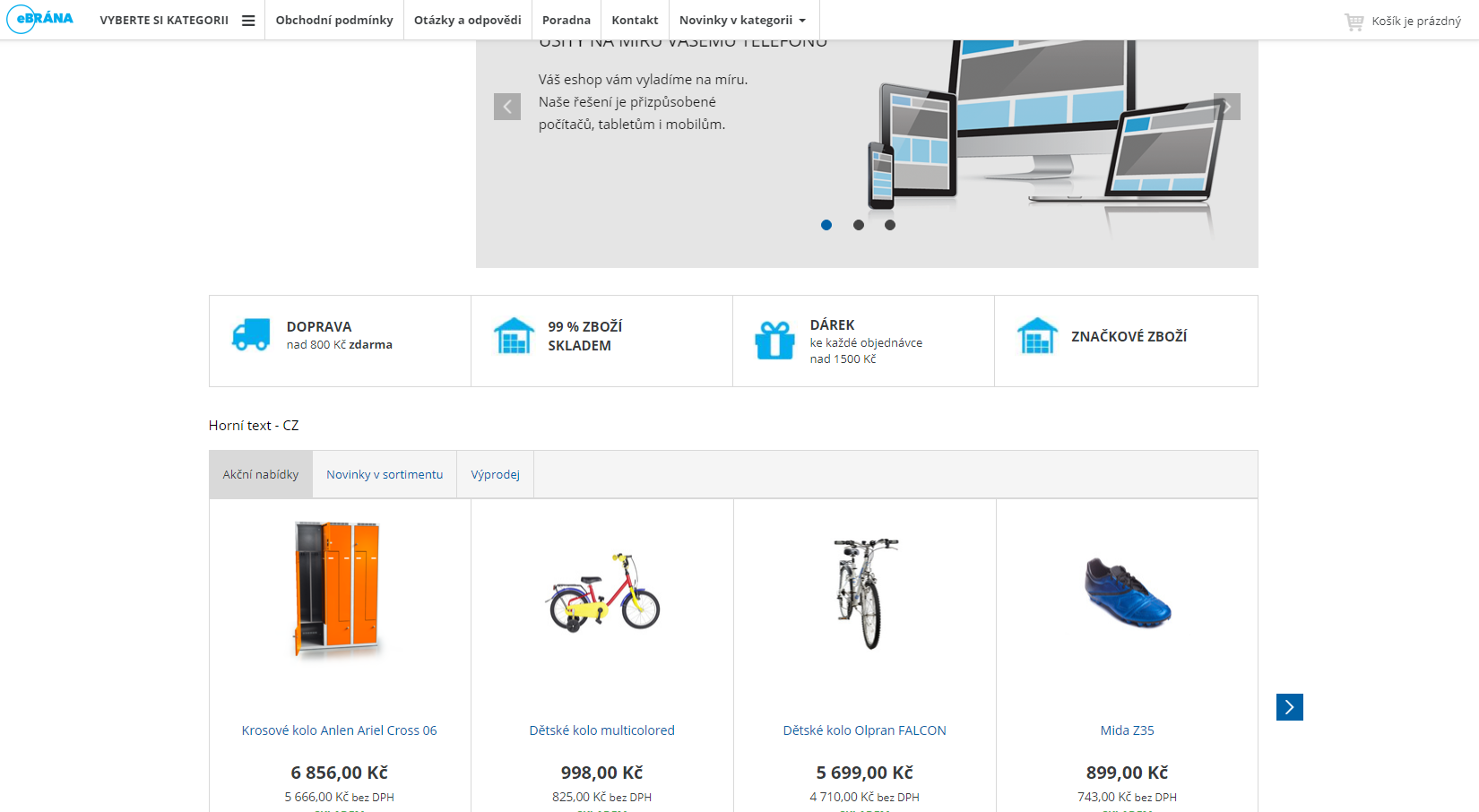
Task: Expand Novinky v kategorii dropdown
Action: [743, 20]
